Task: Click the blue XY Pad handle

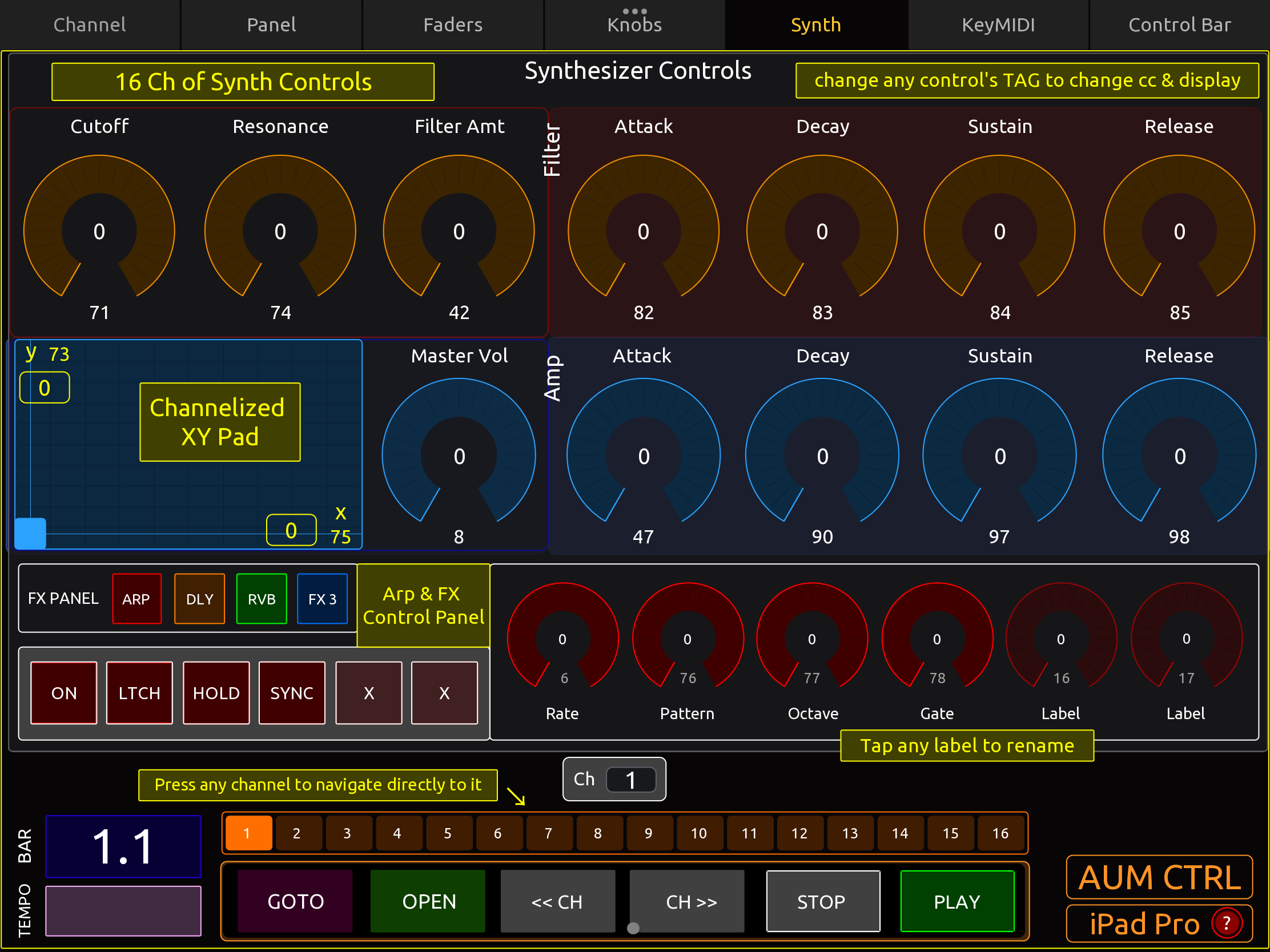Action: [30, 533]
